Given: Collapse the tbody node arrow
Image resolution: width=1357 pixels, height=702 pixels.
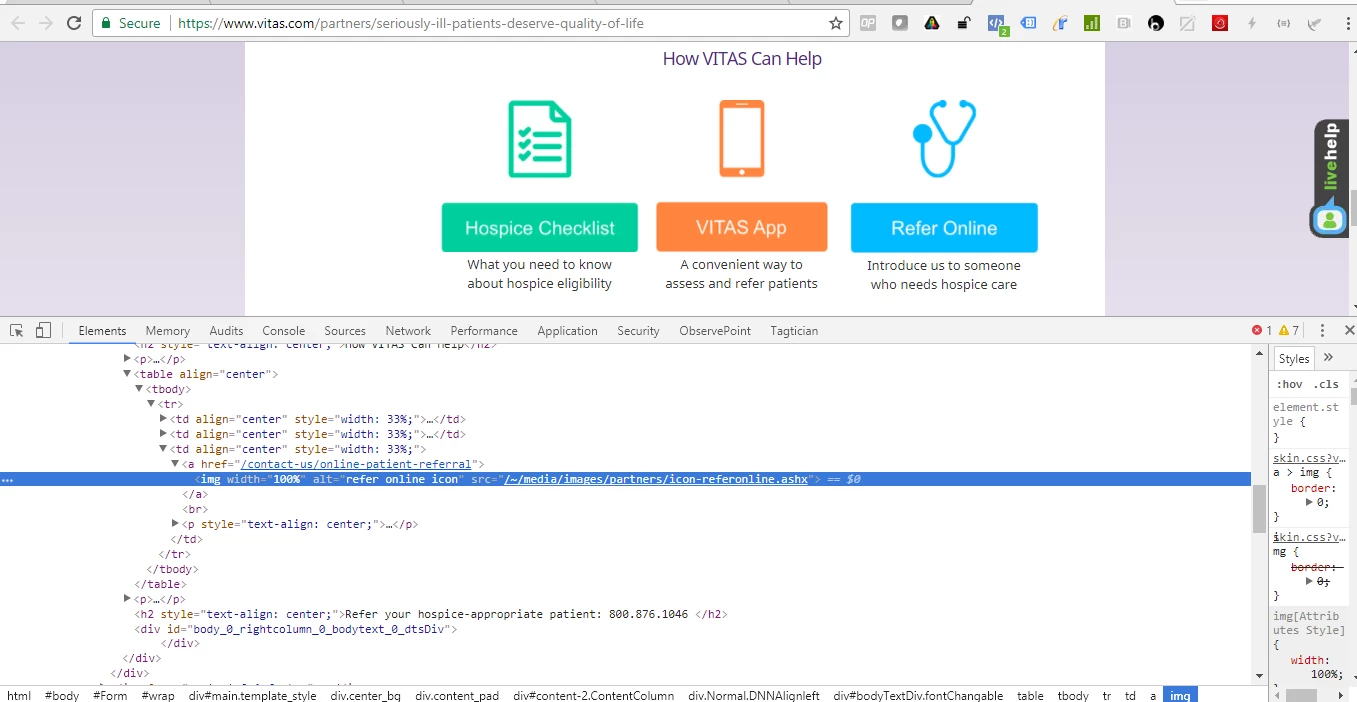Looking at the screenshot, I should click(139, 389).
